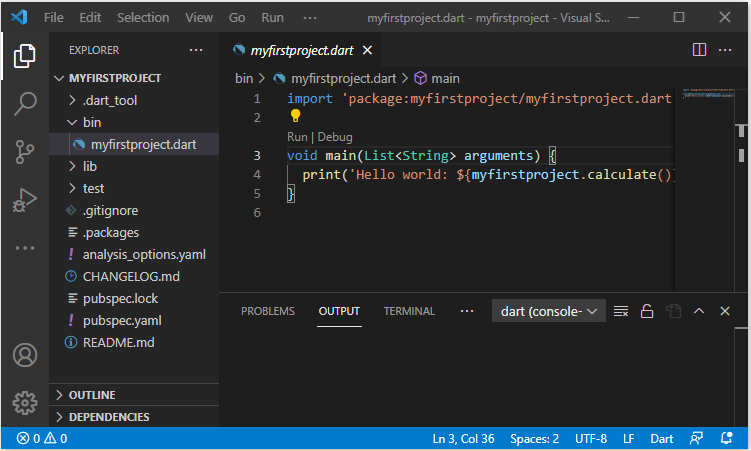Screen dimensions: 751x451
Task: Show additional views ellipsis in activity bar
Action: [24, 248]
